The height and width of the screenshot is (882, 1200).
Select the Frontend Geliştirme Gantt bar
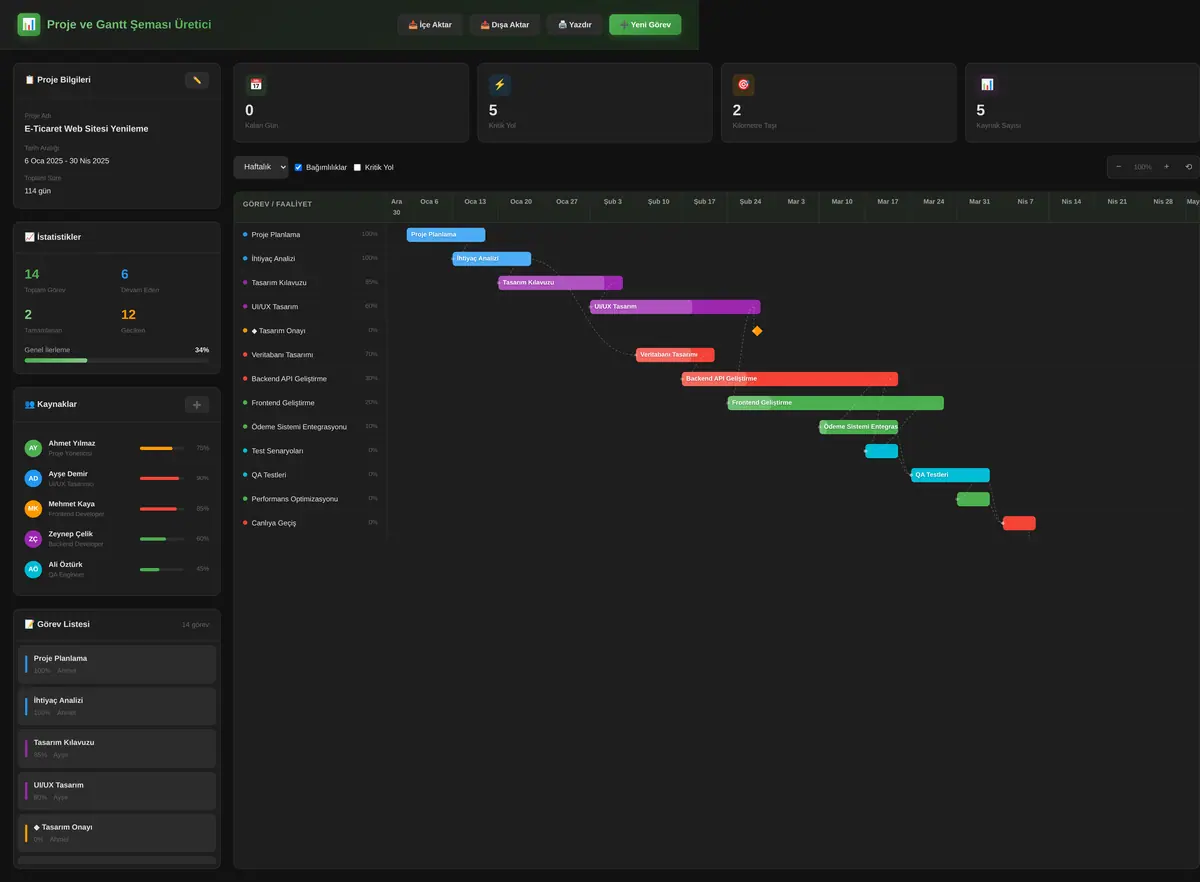click(x=836, y=403)
